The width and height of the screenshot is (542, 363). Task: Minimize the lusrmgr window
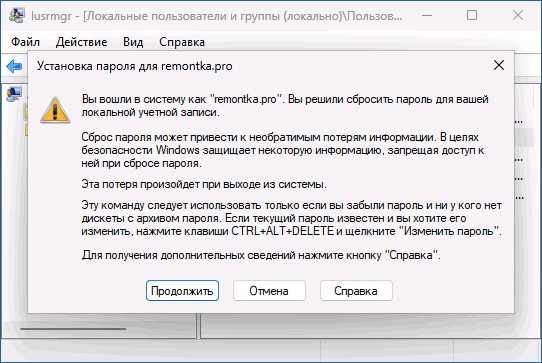(x=427, y=16)
